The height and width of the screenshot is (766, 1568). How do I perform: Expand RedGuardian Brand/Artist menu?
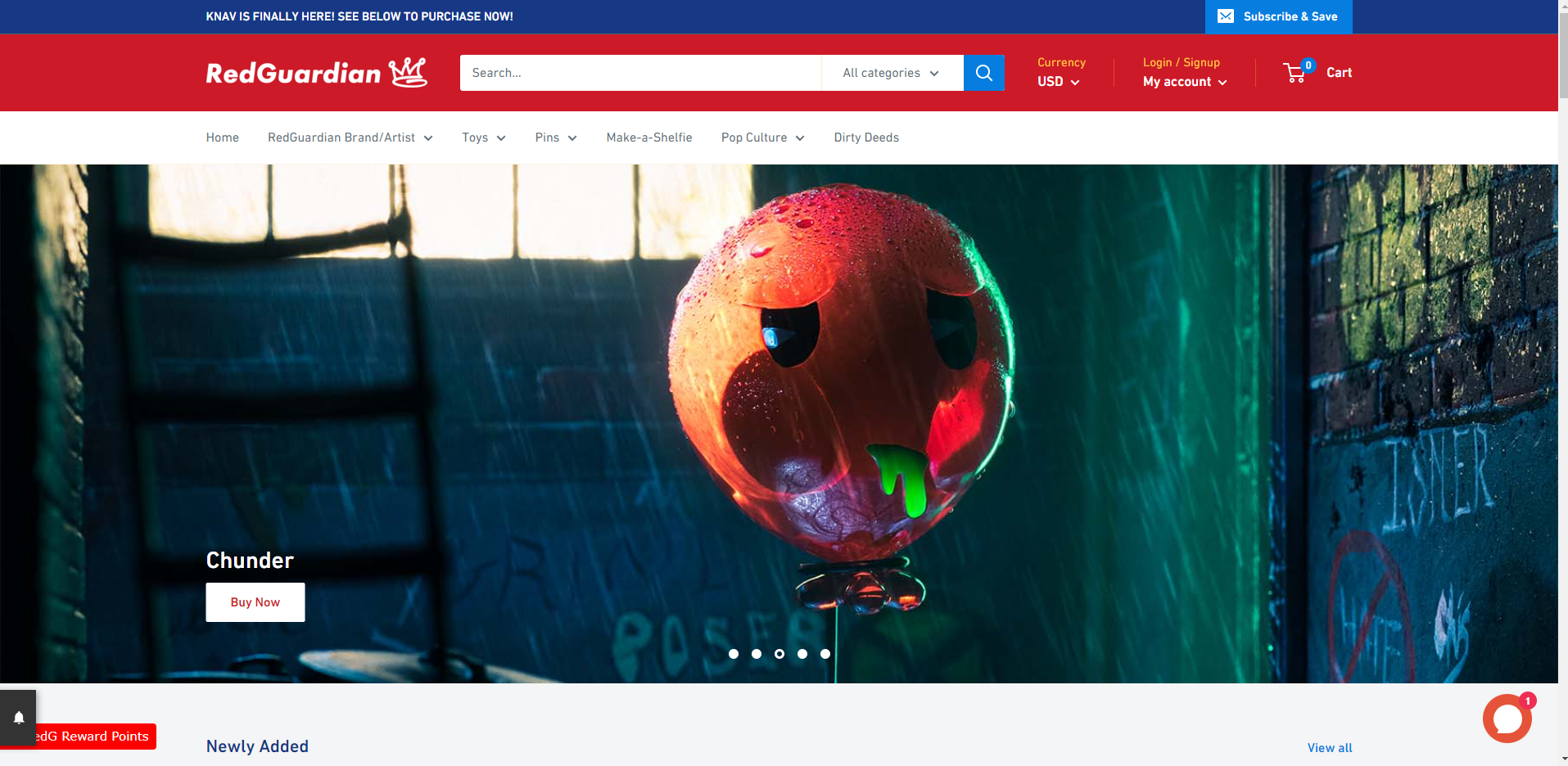(x=350, y=137)
